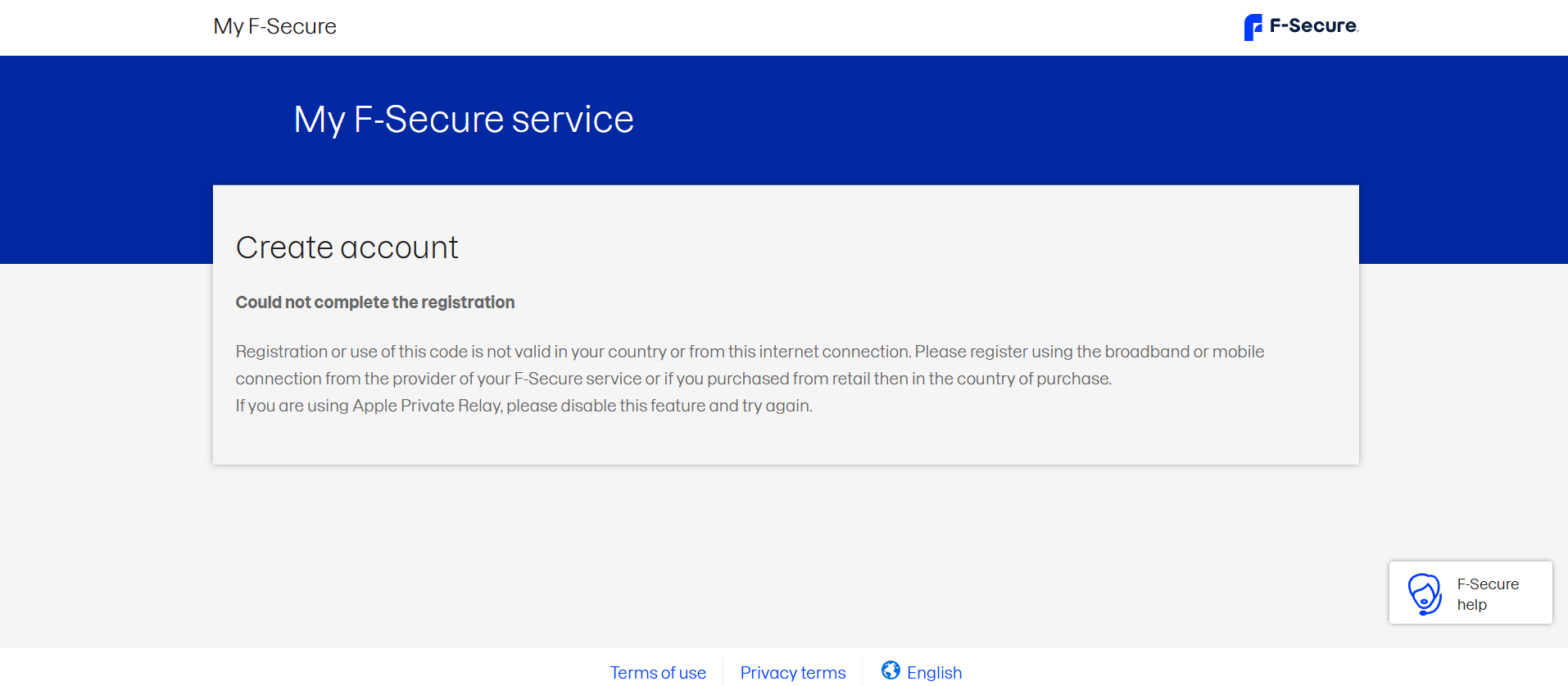
Task: Click the "Could not complete the registration" message
Action: click(x=375, y=302)
